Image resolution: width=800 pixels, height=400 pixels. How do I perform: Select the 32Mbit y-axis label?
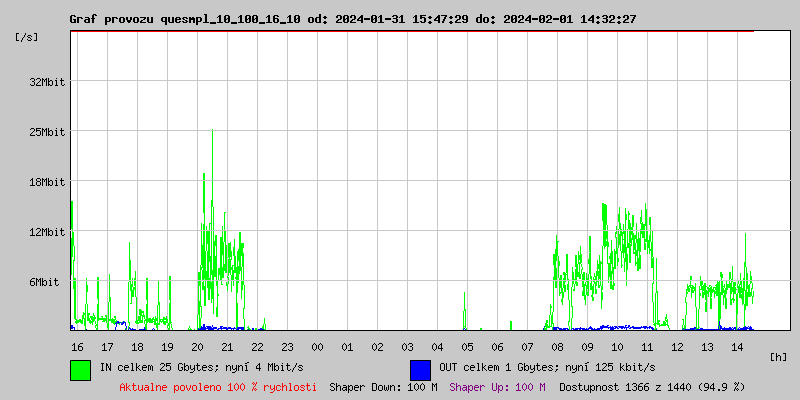[x=47, y=82]
